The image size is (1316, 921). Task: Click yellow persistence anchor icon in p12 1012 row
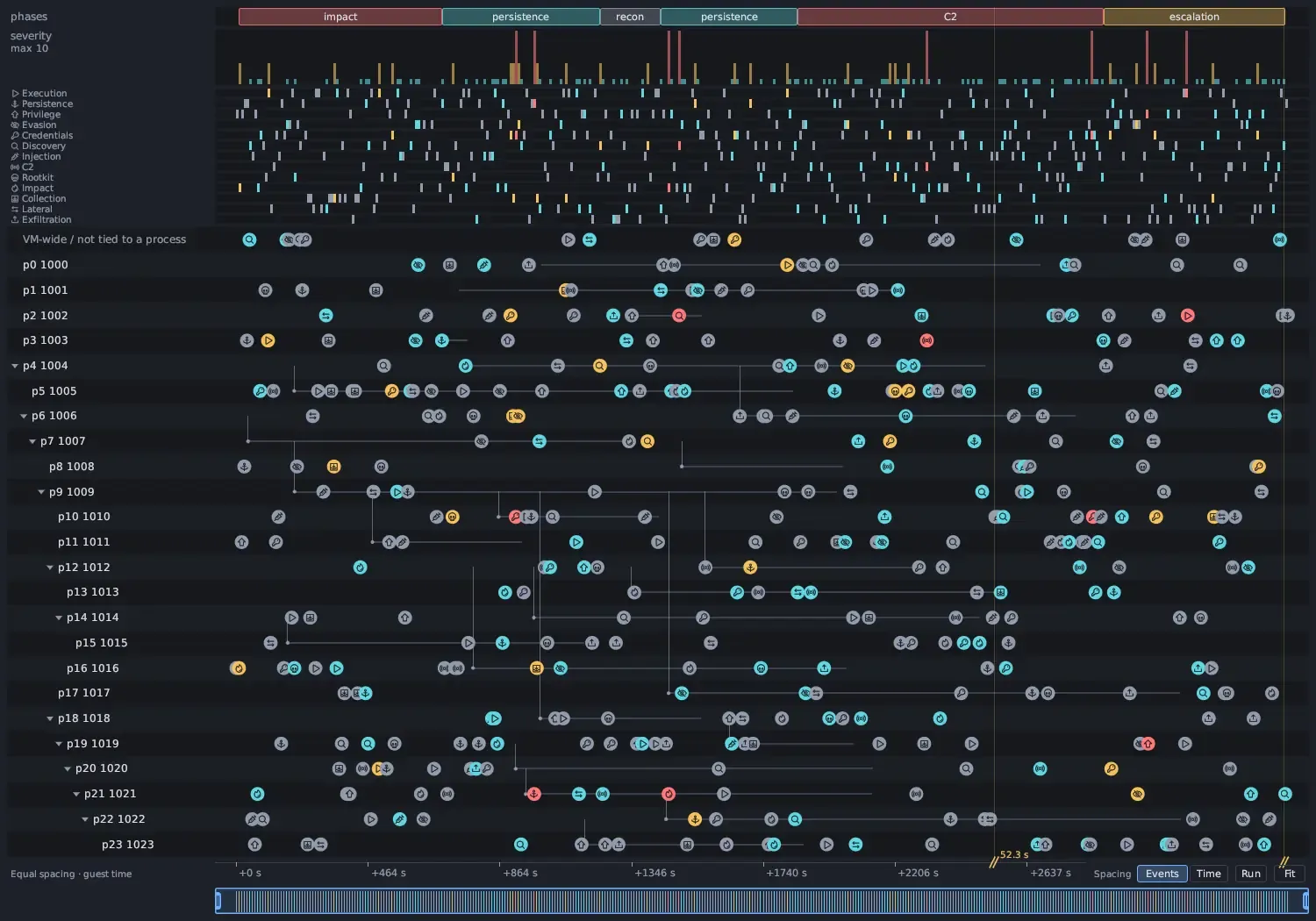750,568
